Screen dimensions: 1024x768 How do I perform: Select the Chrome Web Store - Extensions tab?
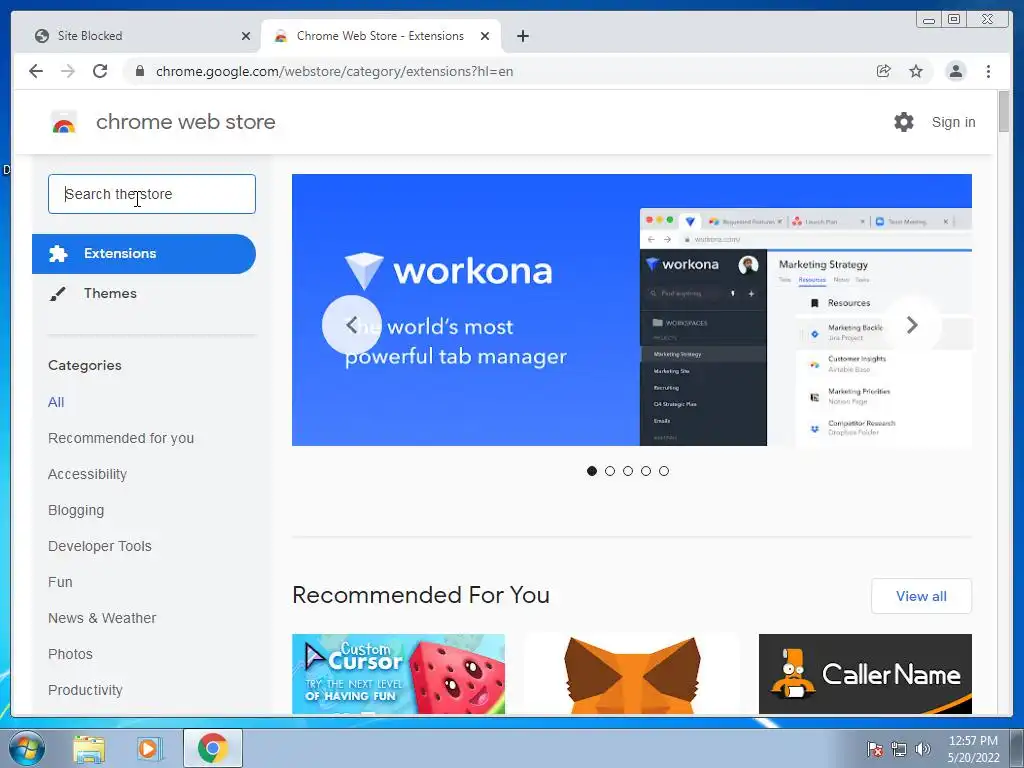pyautogui.click(x=380, y=36)
